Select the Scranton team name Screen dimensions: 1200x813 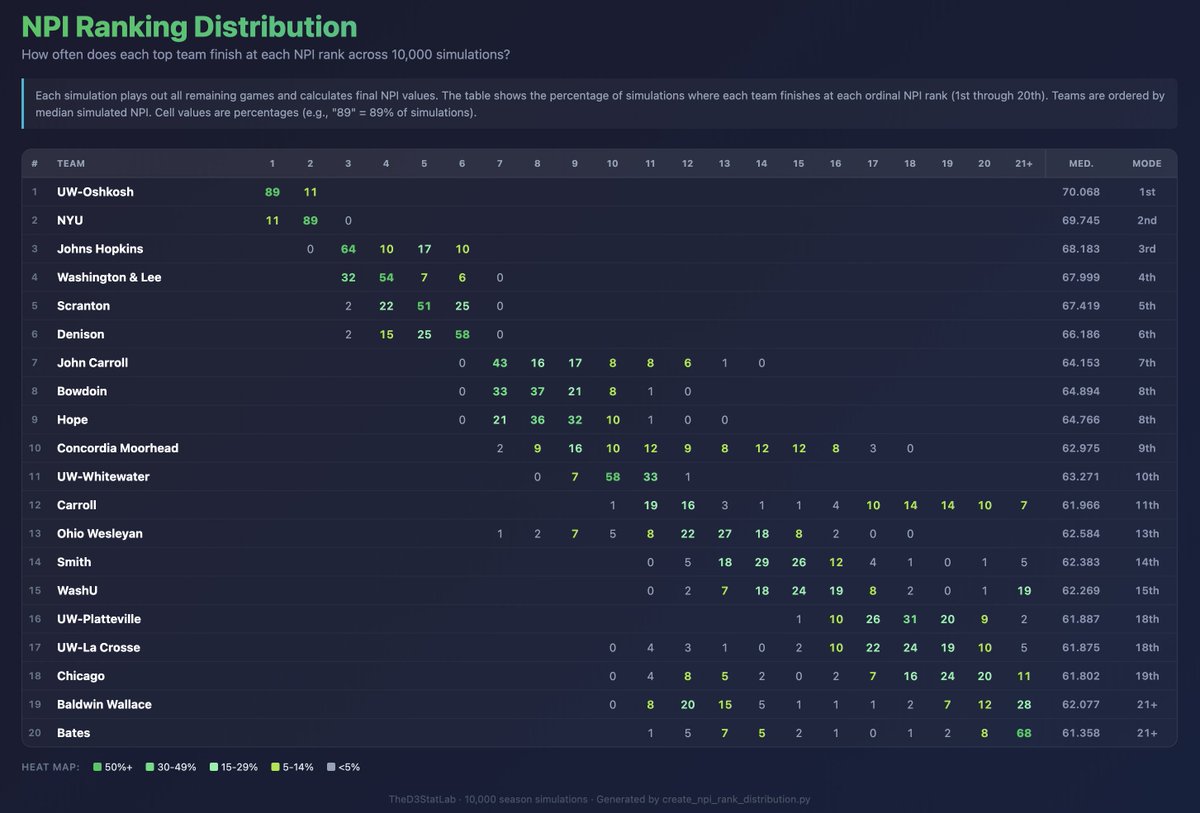pyautogui.click(x=83, y=306)
